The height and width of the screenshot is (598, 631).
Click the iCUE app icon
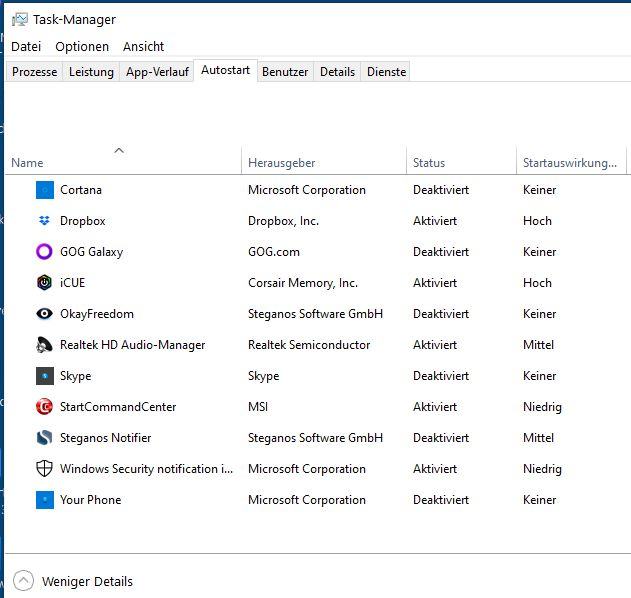click(44, 283)
